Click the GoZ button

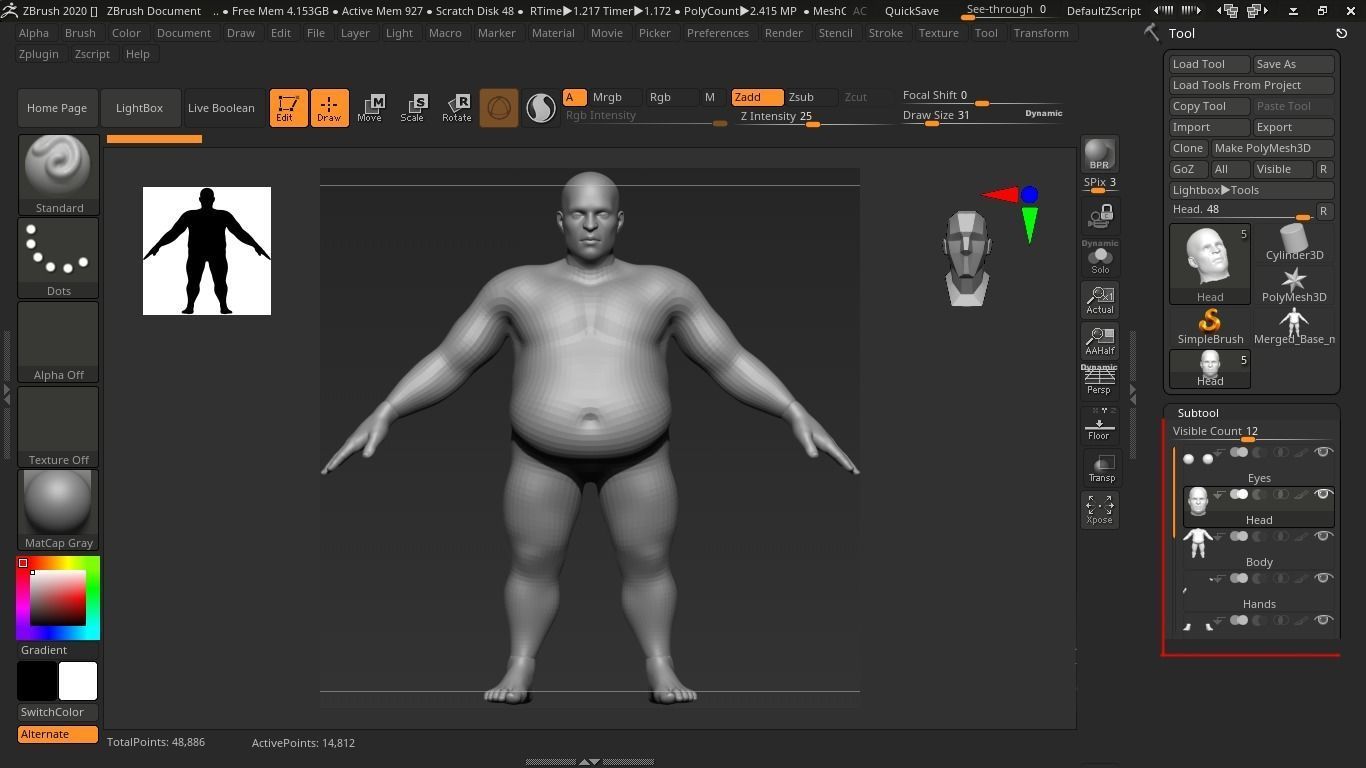[x=1188, y=169]
